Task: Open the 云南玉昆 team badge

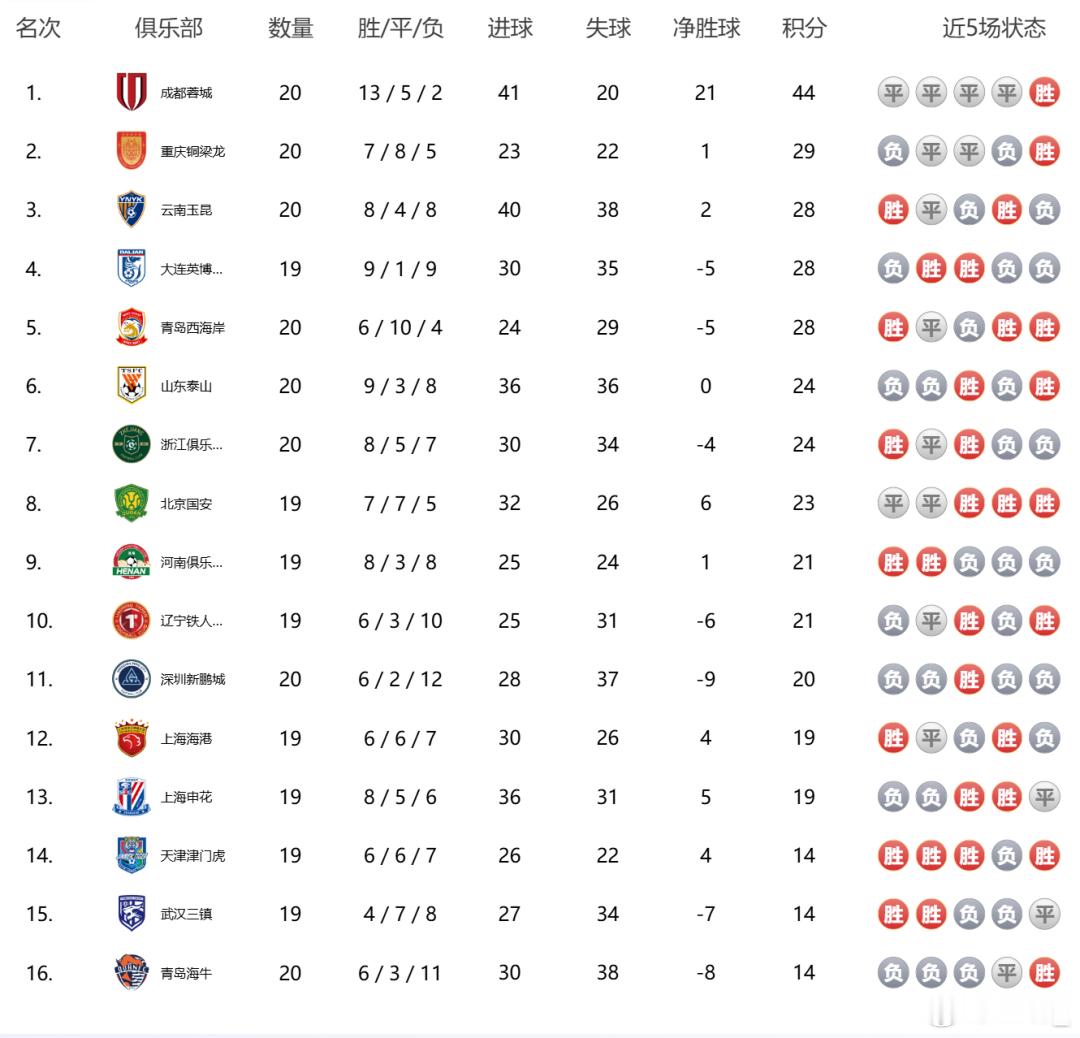Action: (132, 209)
